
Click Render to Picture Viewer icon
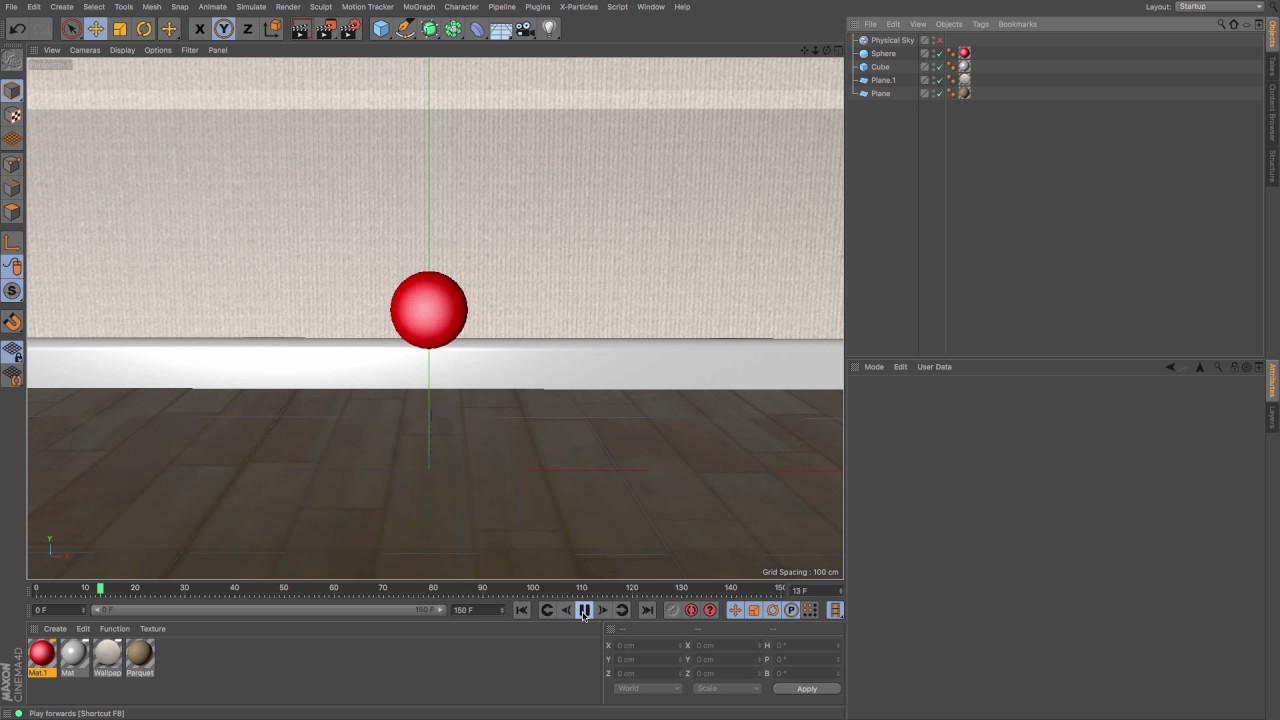(325, 29)
